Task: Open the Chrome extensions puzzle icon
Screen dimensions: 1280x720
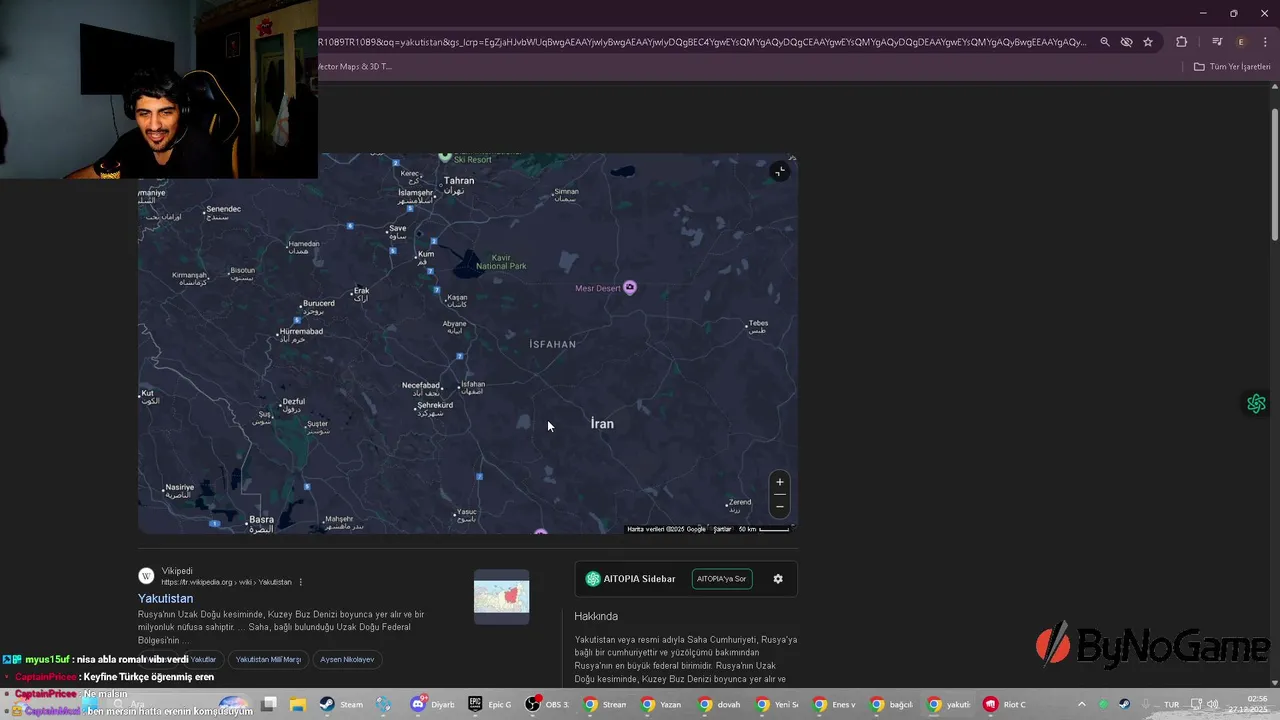Action: (x=1181, y=42)
